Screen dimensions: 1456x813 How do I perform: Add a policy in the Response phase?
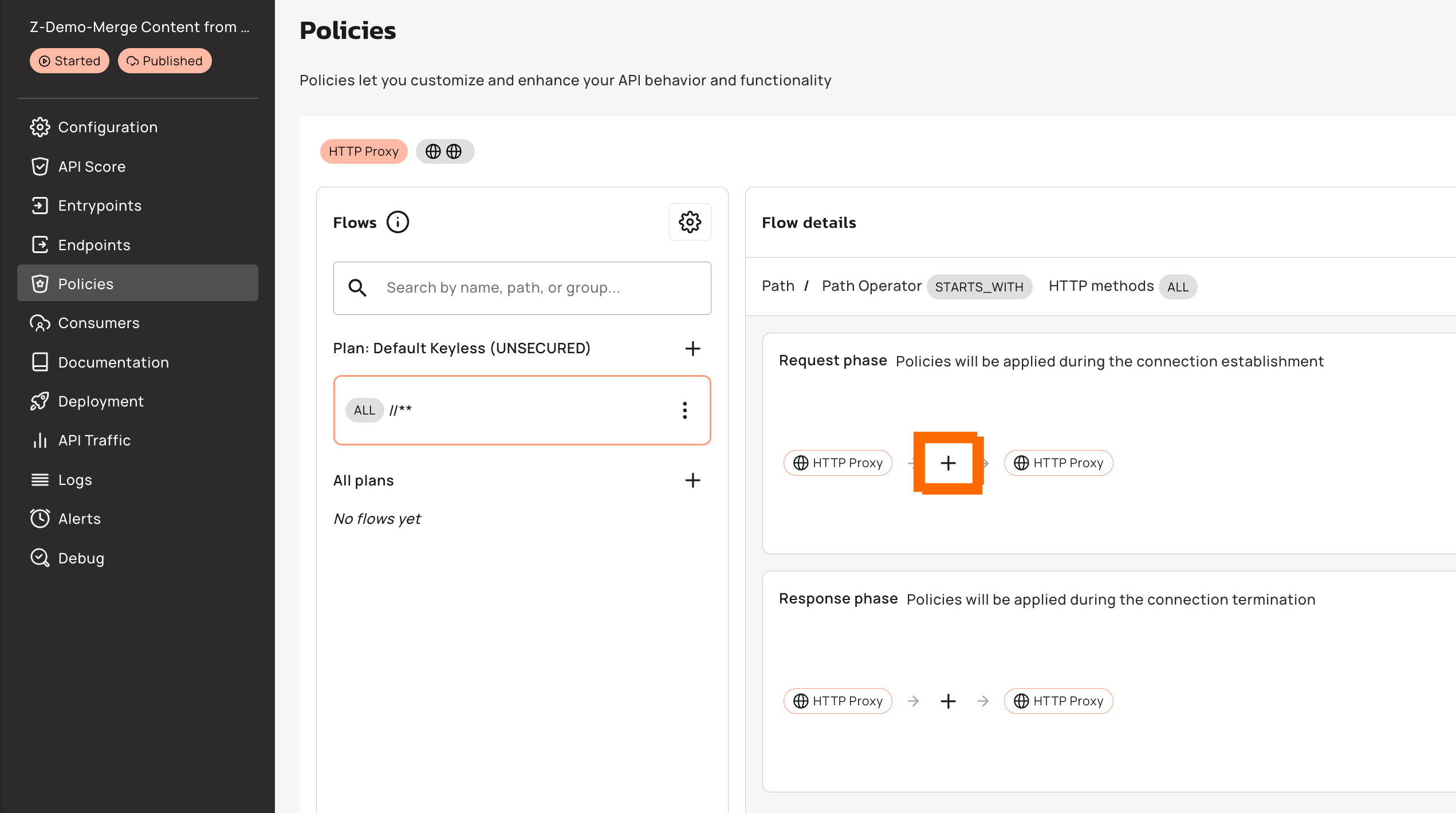[948, 701]
